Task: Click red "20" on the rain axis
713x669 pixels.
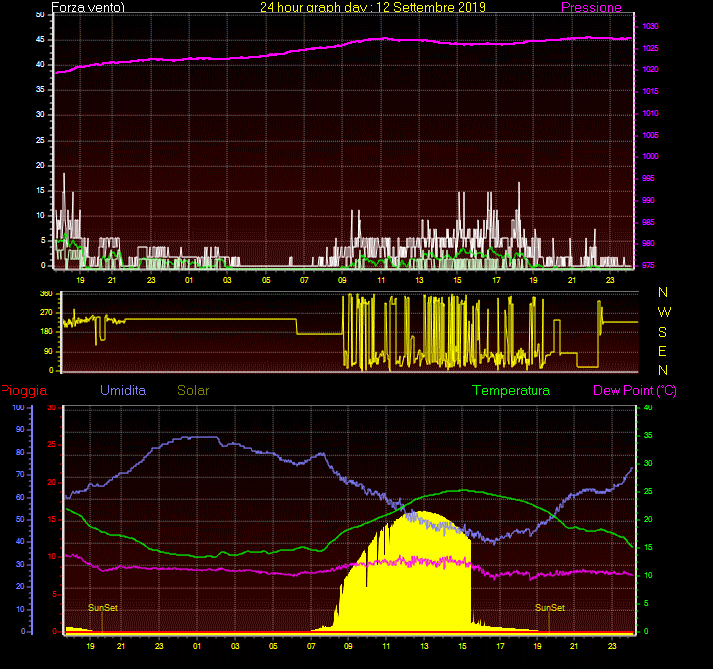Action: [x=52, y=483]
